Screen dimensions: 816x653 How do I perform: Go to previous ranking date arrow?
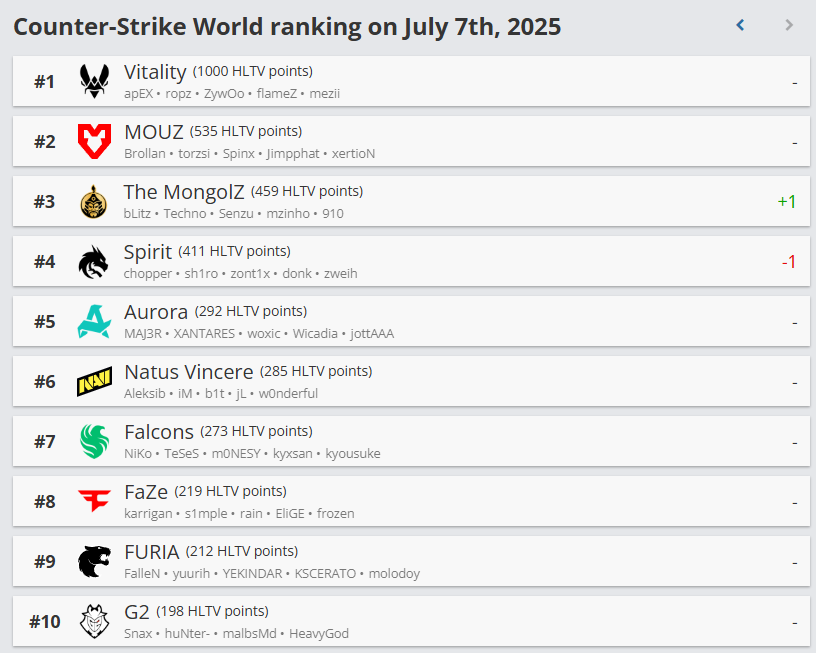[x=740, y=24]
